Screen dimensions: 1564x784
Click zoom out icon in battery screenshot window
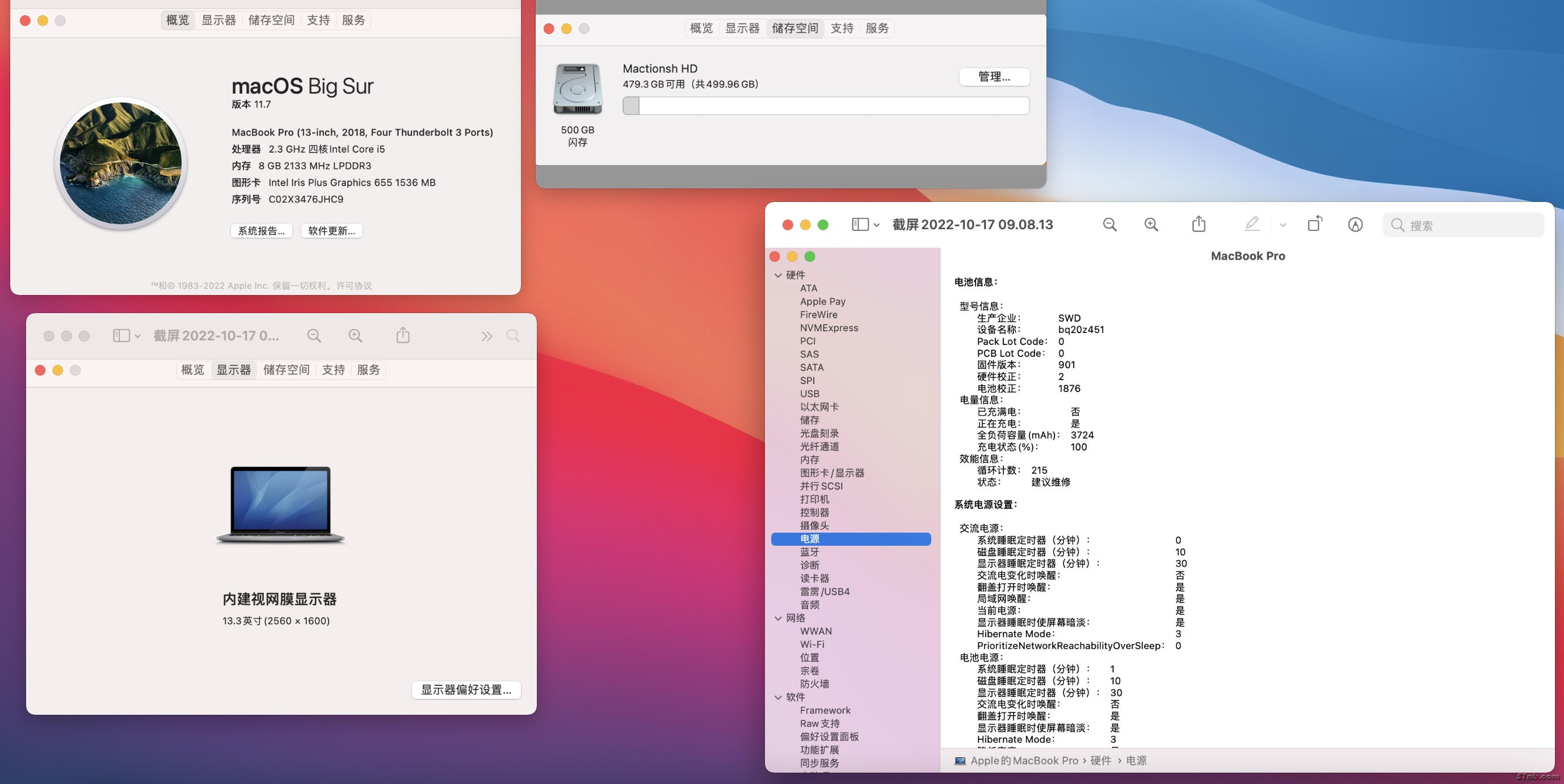[1109, 225]
